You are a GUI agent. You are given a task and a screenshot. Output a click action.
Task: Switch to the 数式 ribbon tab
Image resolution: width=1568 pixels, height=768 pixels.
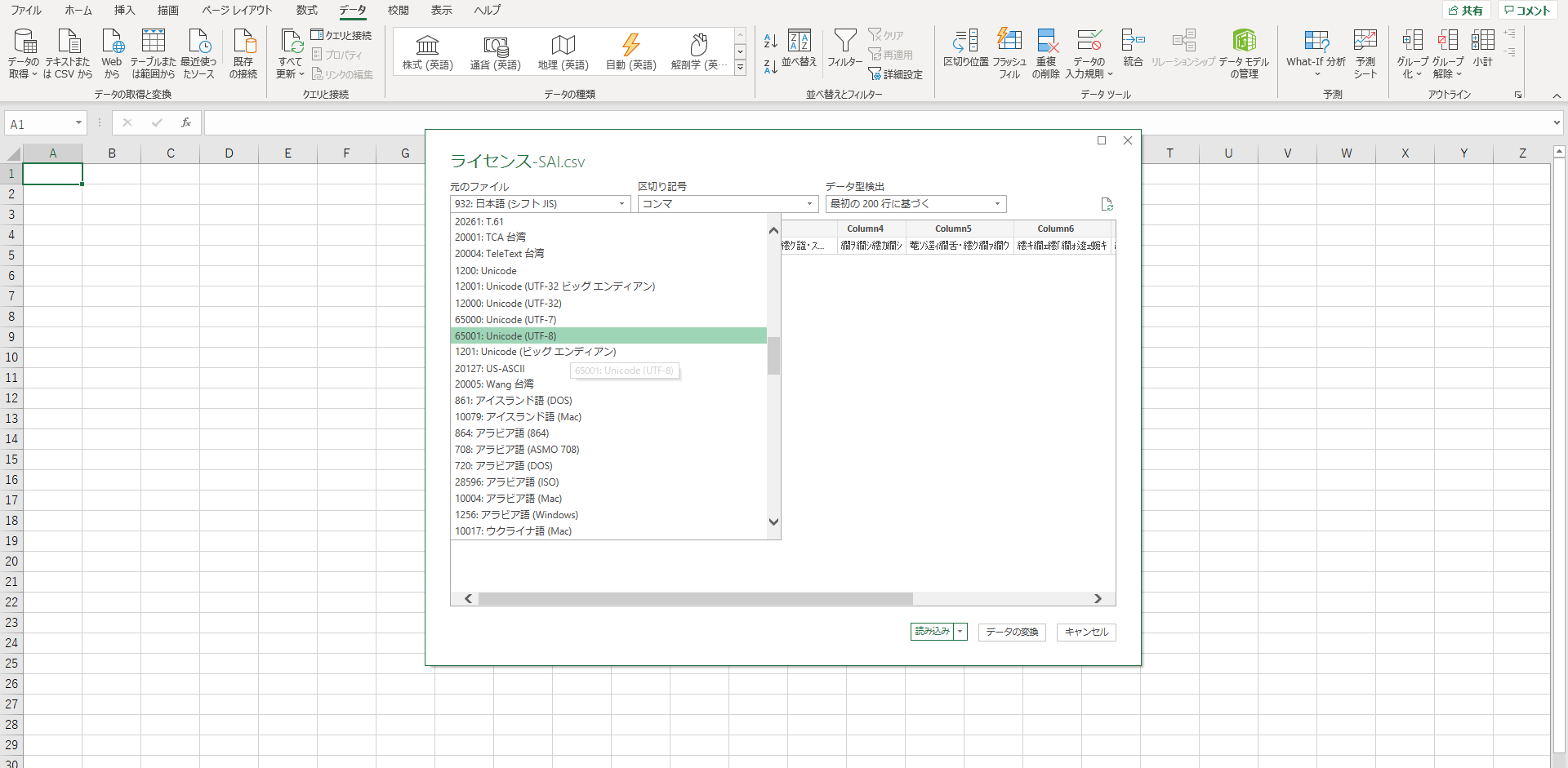(x=307, y=11)
